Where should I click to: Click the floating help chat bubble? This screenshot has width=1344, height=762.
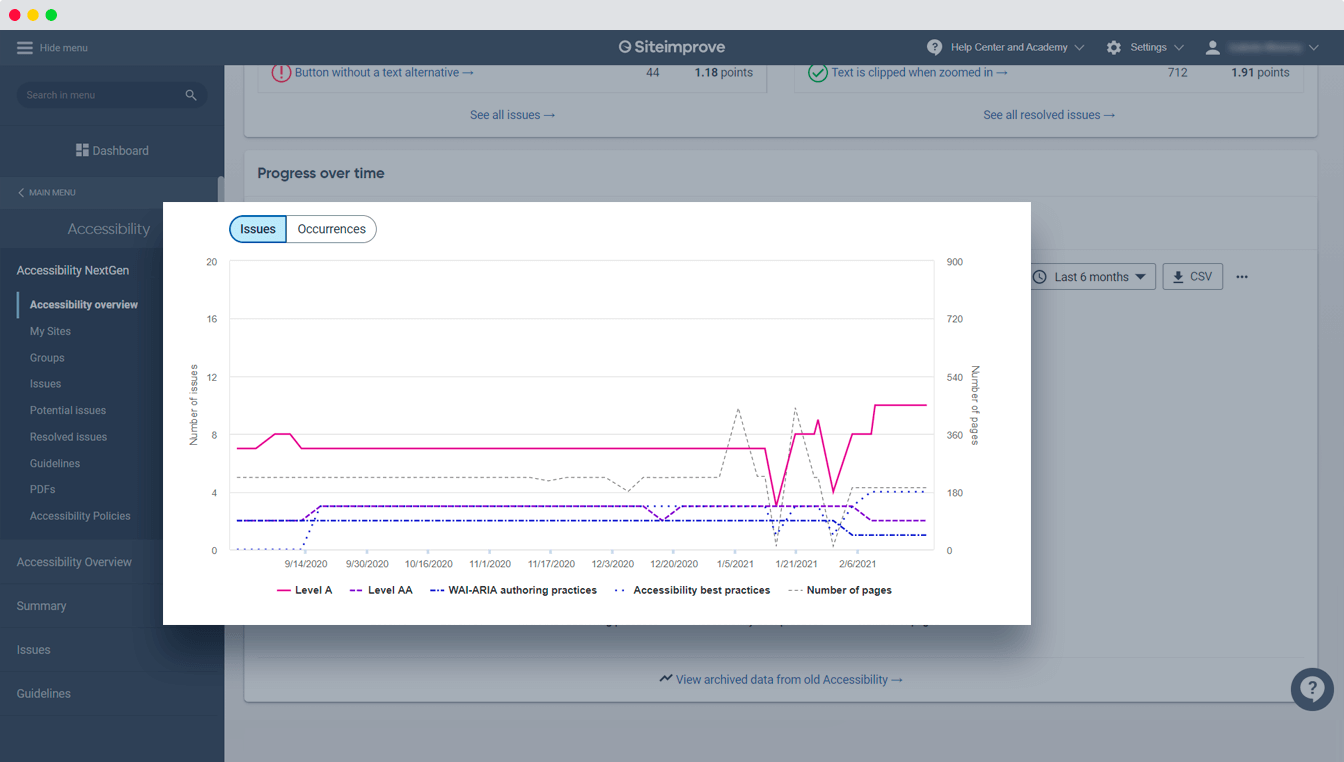pyautogui.click(x=1312, y=689)
